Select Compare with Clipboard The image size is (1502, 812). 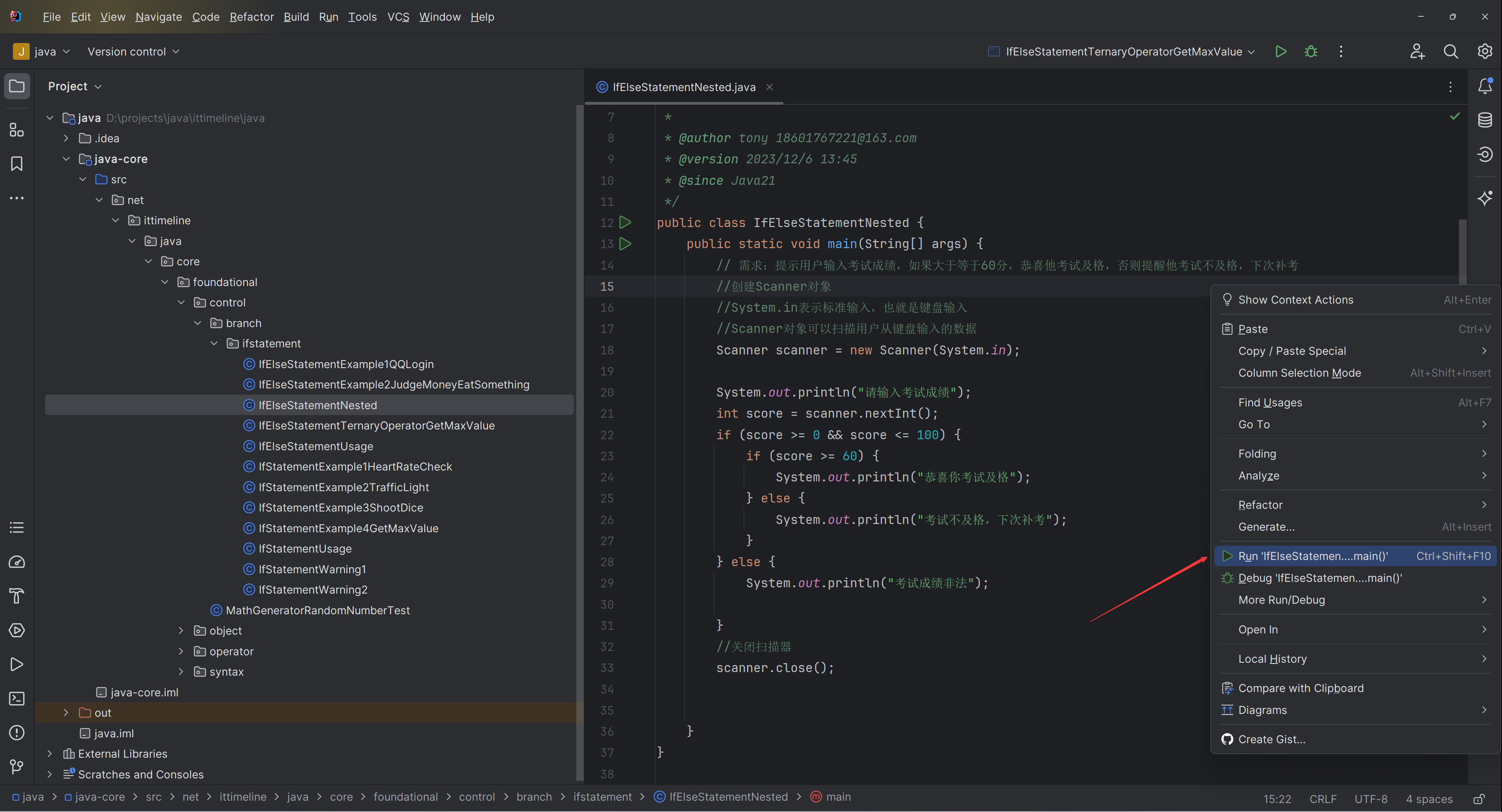tap(1356, 689)
